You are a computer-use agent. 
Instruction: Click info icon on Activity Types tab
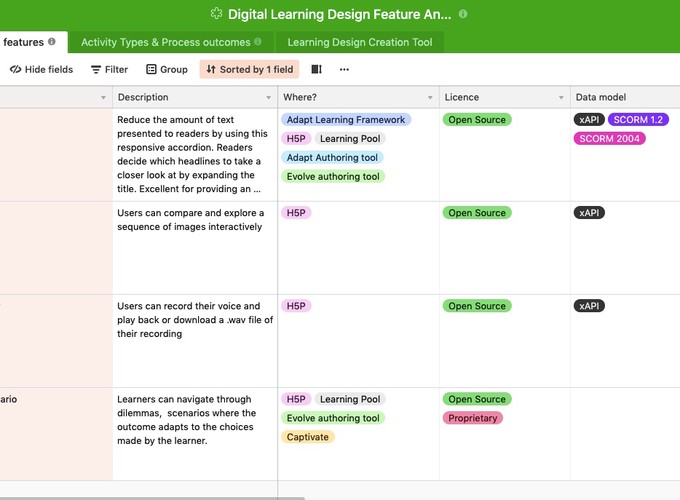pyautogui.click(x=258, y=42)
